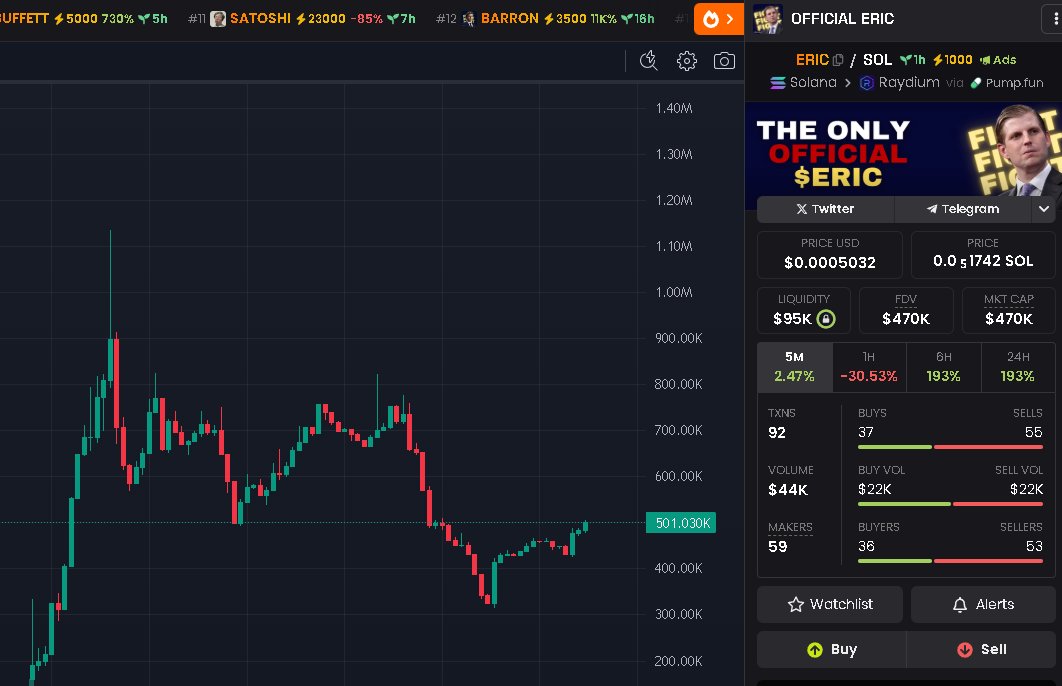Image resolution: width=1062 pixels, height=686 pixels.
Task: Click the Buy button
Action: tap(832, 649)
